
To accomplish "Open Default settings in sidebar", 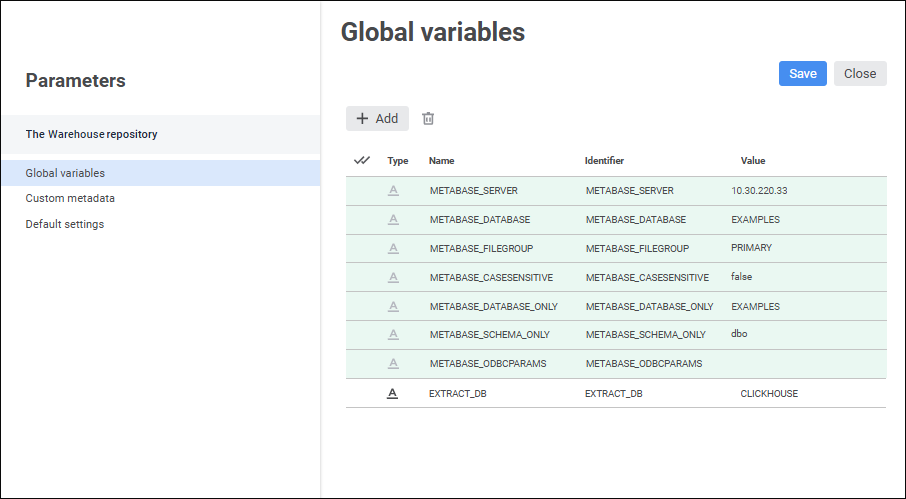I will coord(65,224).
